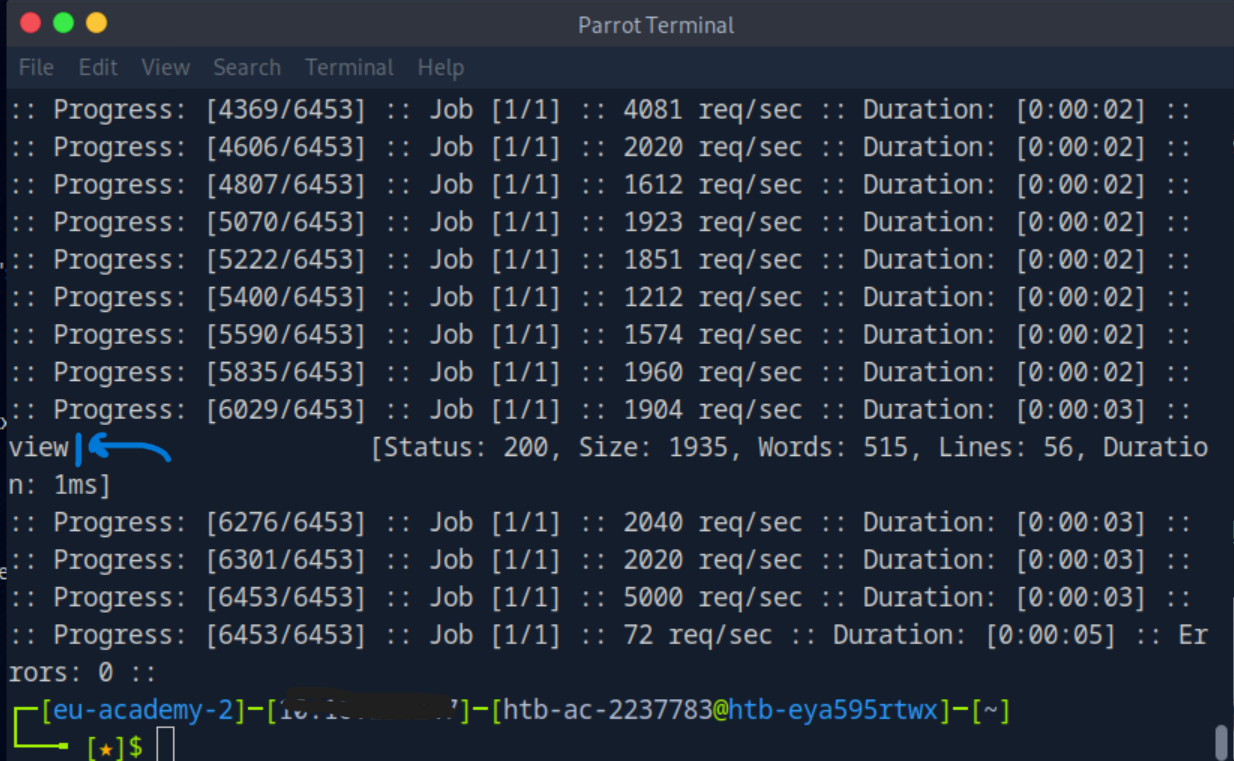Click the 'Words: 515,' text

click(x=839, y=448)
